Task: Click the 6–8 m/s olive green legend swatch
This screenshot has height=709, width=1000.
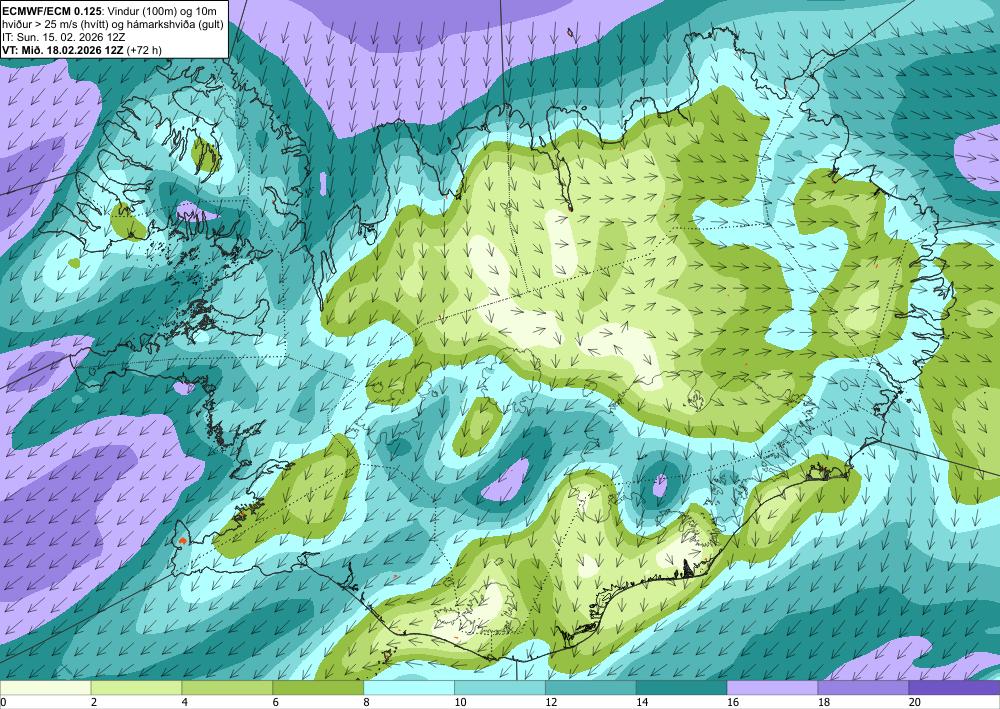Action: (x=318, y=687)
